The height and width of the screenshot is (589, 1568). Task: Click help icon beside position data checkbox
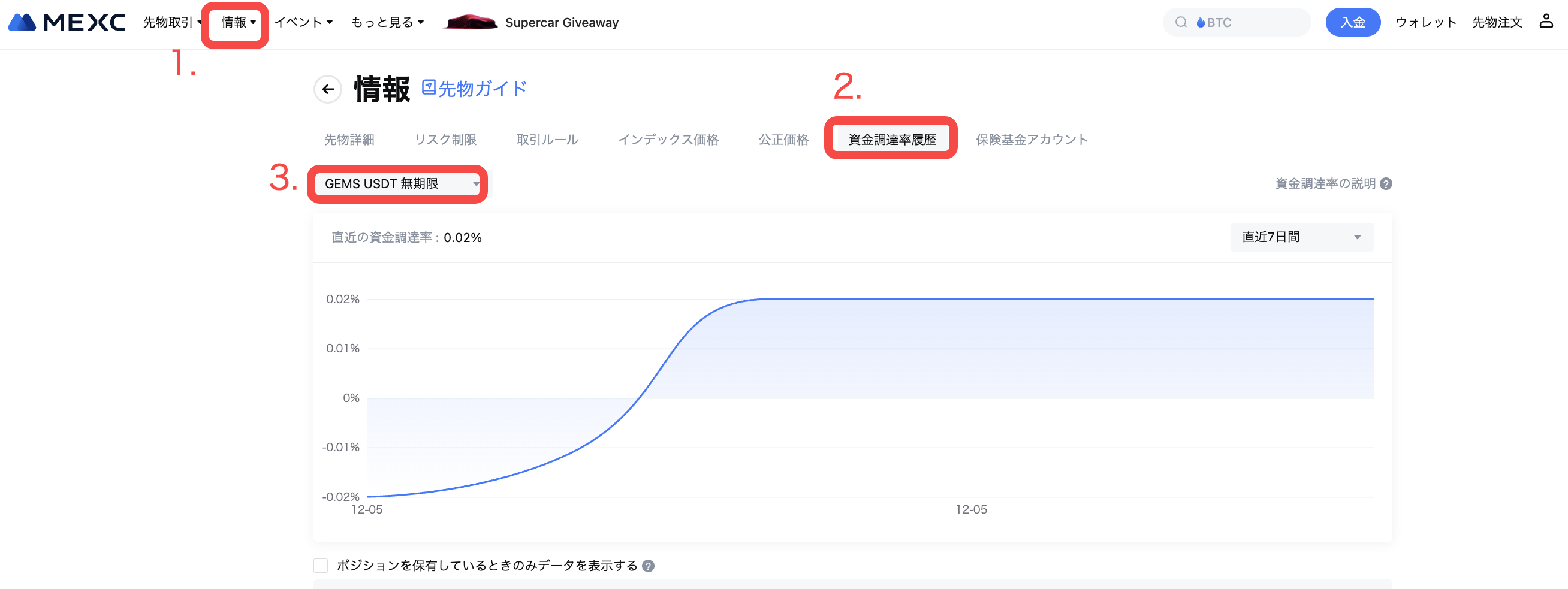point(649,566)
